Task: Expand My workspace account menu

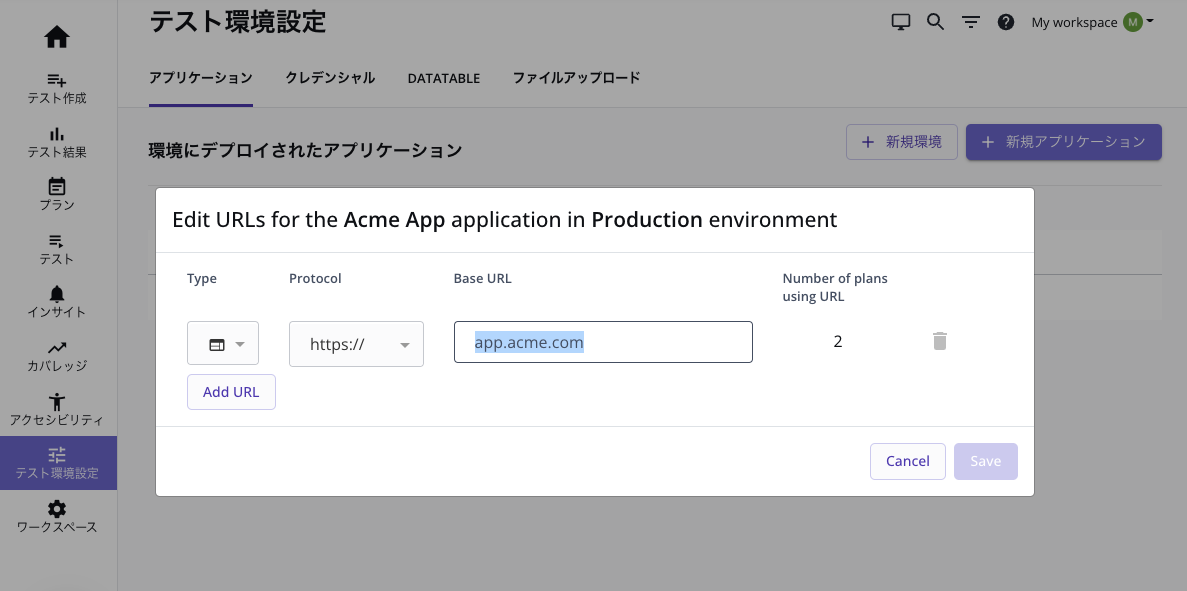Action: [1092, 22]
